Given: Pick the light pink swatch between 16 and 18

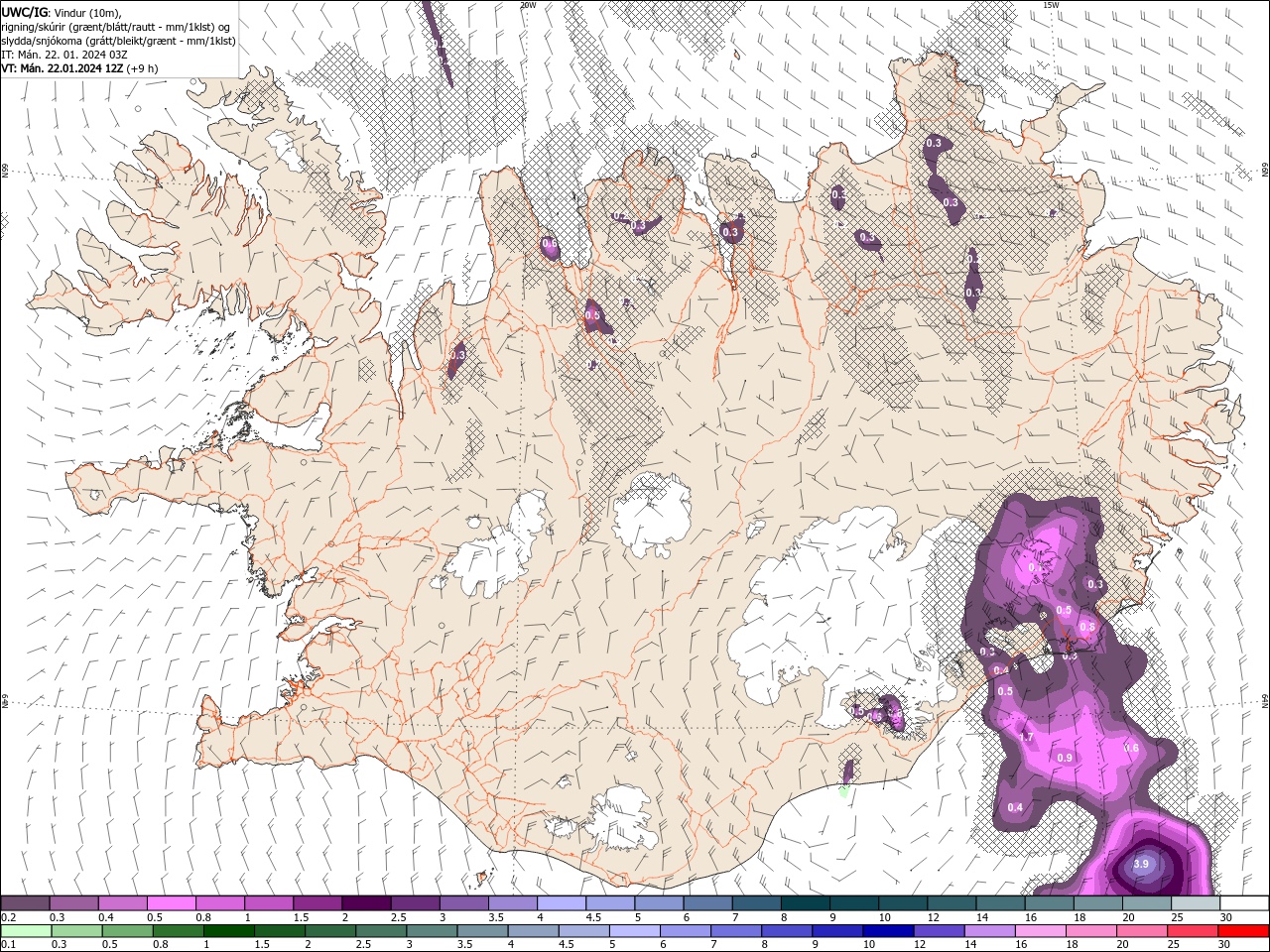Looking at the screenshot, I should pos(1042,930).
